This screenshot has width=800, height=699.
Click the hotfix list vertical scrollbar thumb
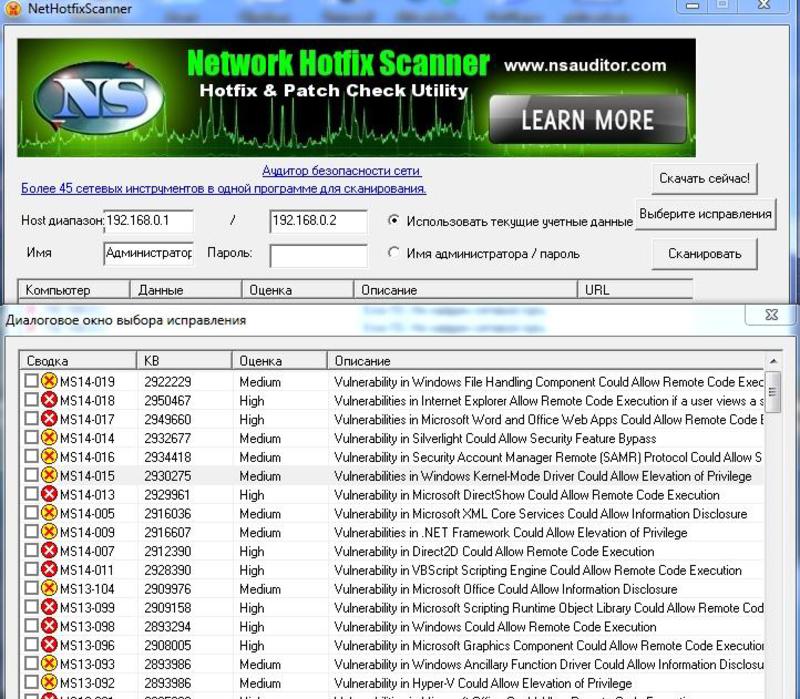(773, 392)
